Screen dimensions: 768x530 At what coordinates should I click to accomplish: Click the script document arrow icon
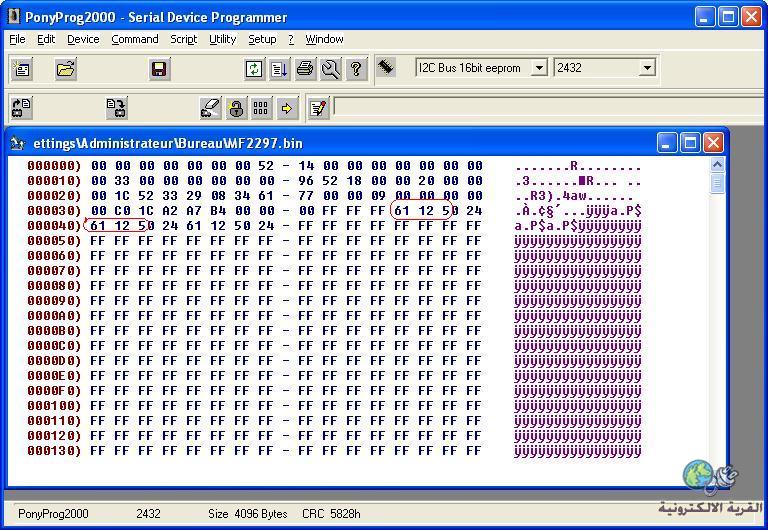click(280, 69)
